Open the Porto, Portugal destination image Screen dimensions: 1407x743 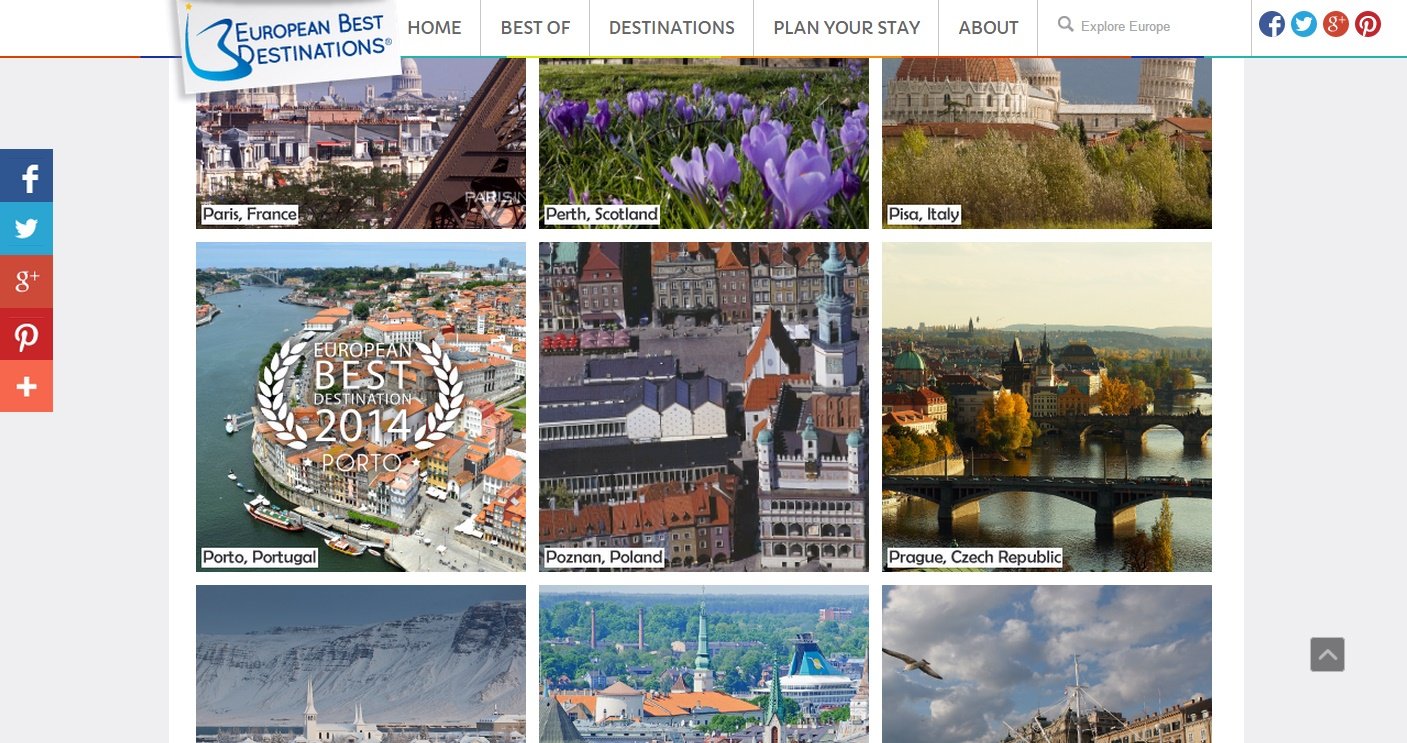pos(360,406)
